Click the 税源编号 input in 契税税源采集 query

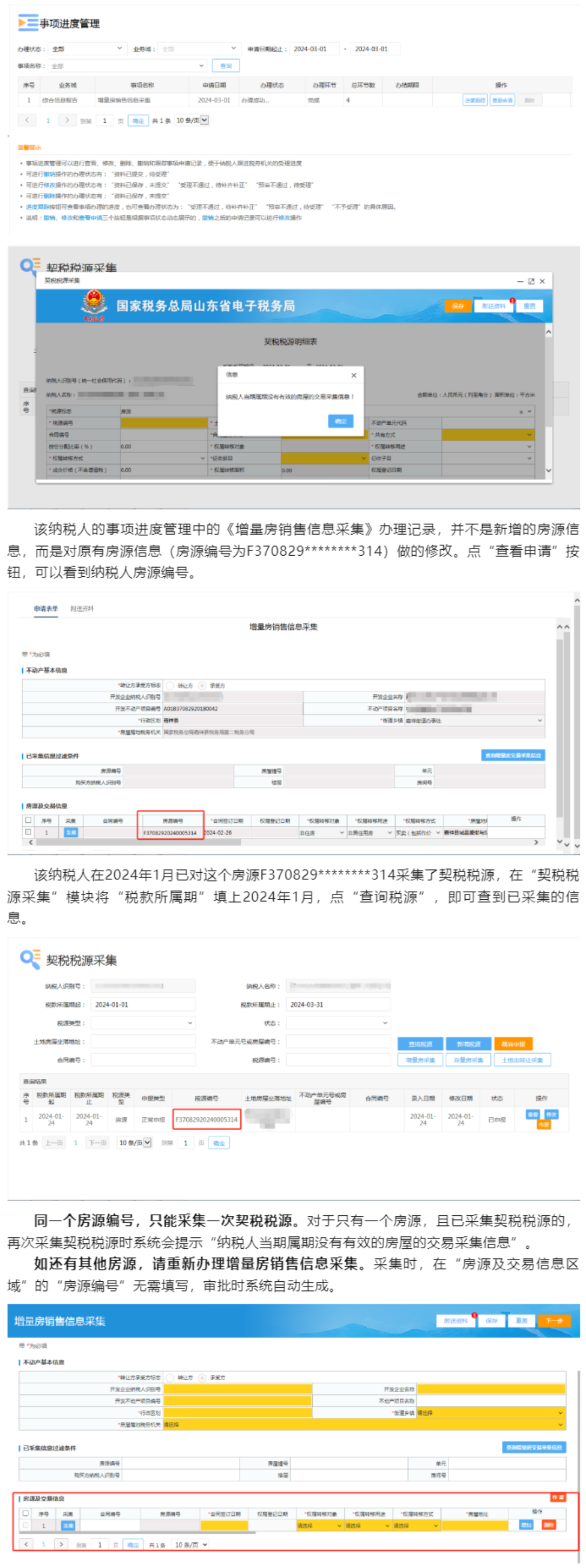click(x=338, y=1060)
